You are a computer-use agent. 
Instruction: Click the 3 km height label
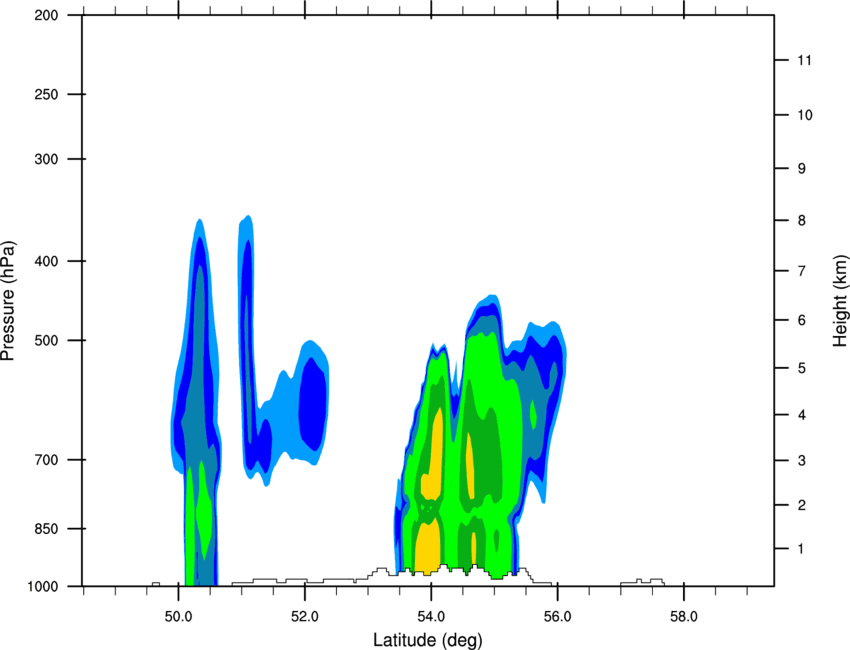click(802, 460)
